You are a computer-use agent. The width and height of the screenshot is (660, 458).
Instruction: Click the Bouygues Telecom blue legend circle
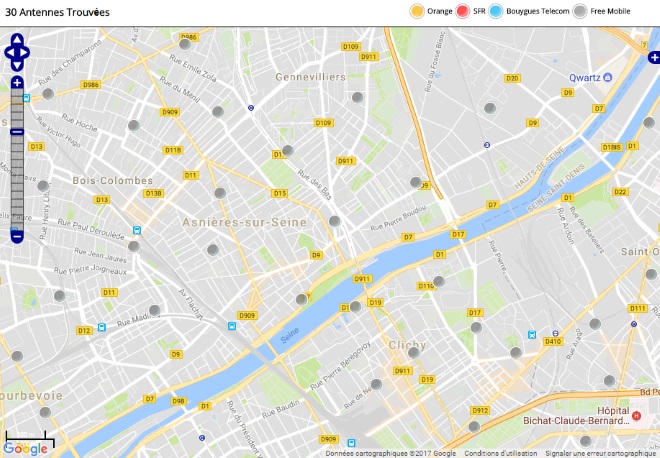[x=496, y=11]
